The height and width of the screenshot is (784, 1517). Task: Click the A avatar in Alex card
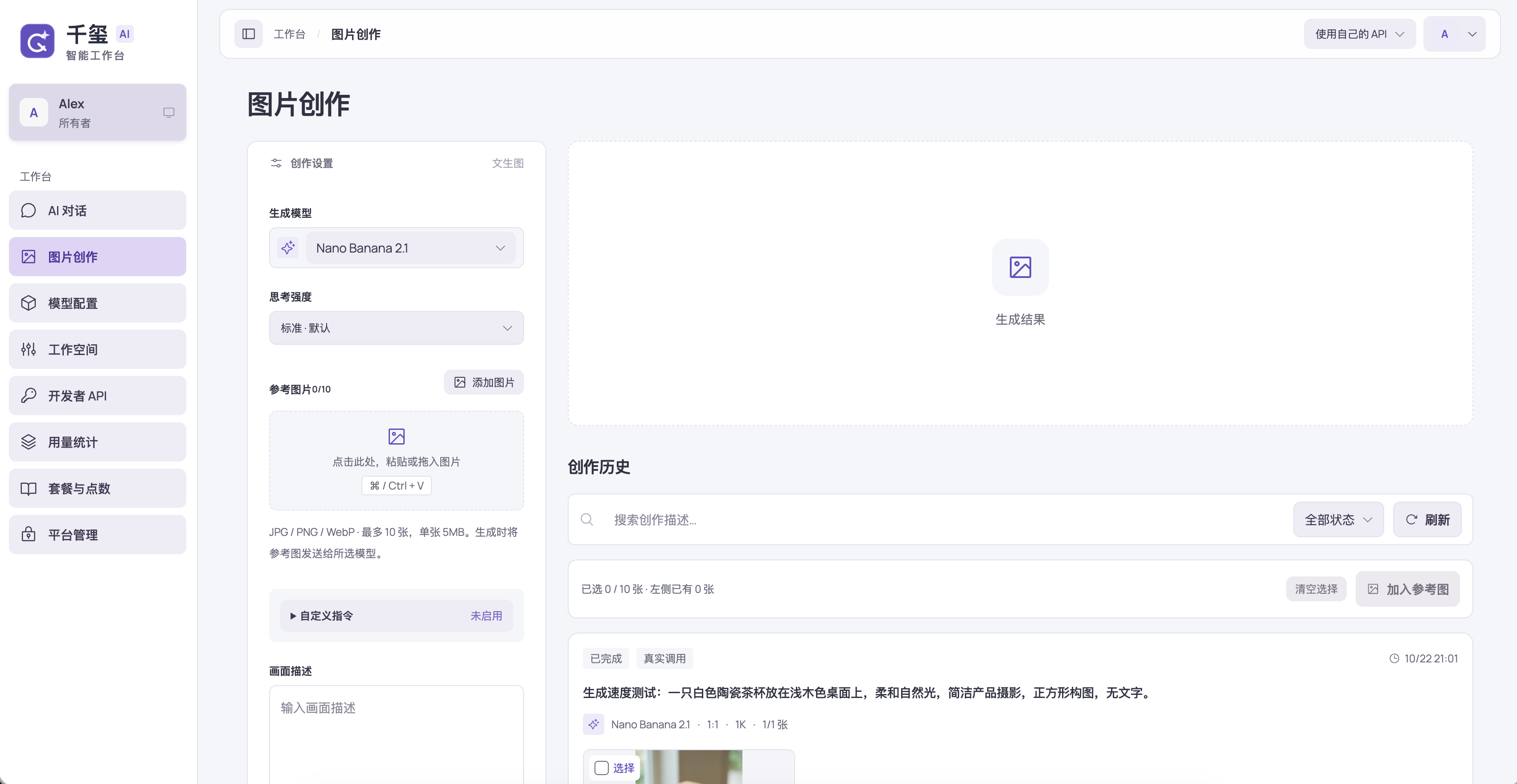tap(33, 112)
